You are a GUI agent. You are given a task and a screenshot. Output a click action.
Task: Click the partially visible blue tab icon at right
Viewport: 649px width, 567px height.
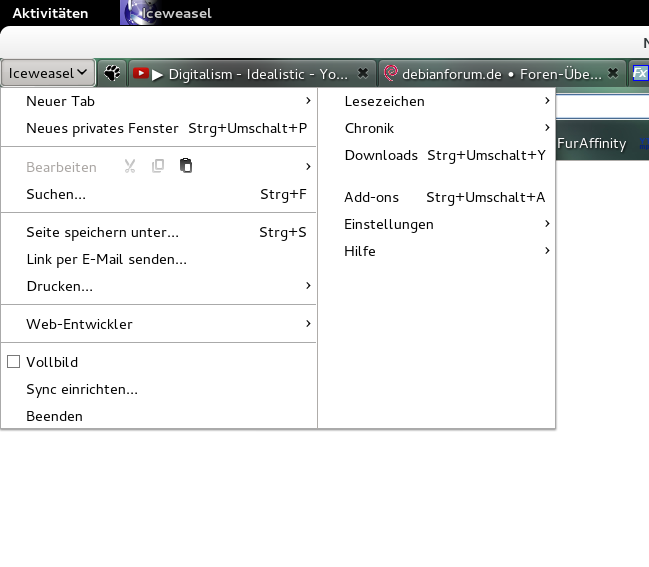pyautogui.click(x=640, y=74)
